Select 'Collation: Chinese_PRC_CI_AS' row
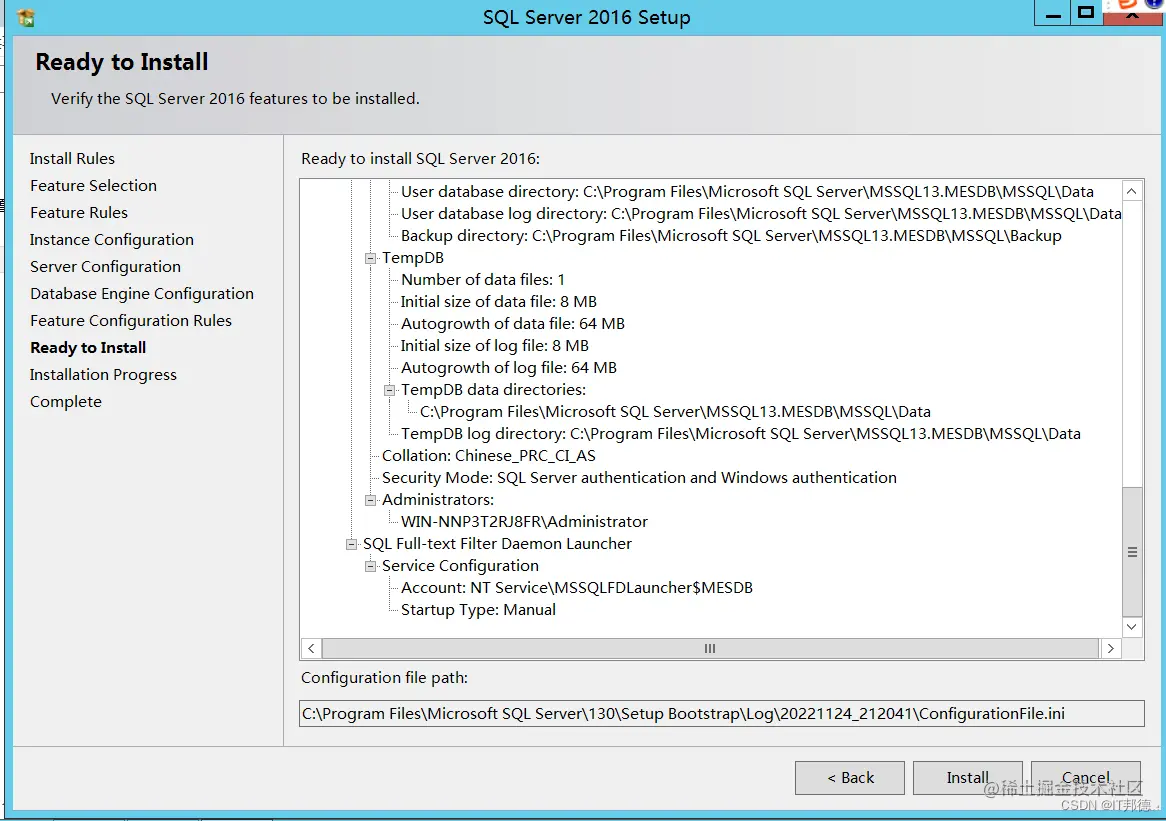 489,456
